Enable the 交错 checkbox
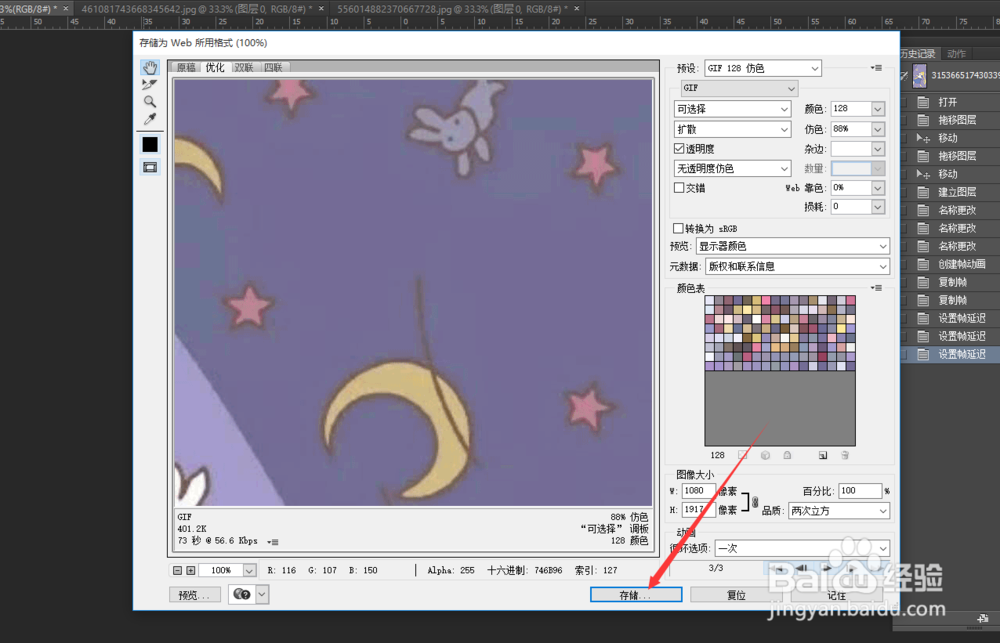1000x643 pixels. pyautogui.click(x=679, y=187)
